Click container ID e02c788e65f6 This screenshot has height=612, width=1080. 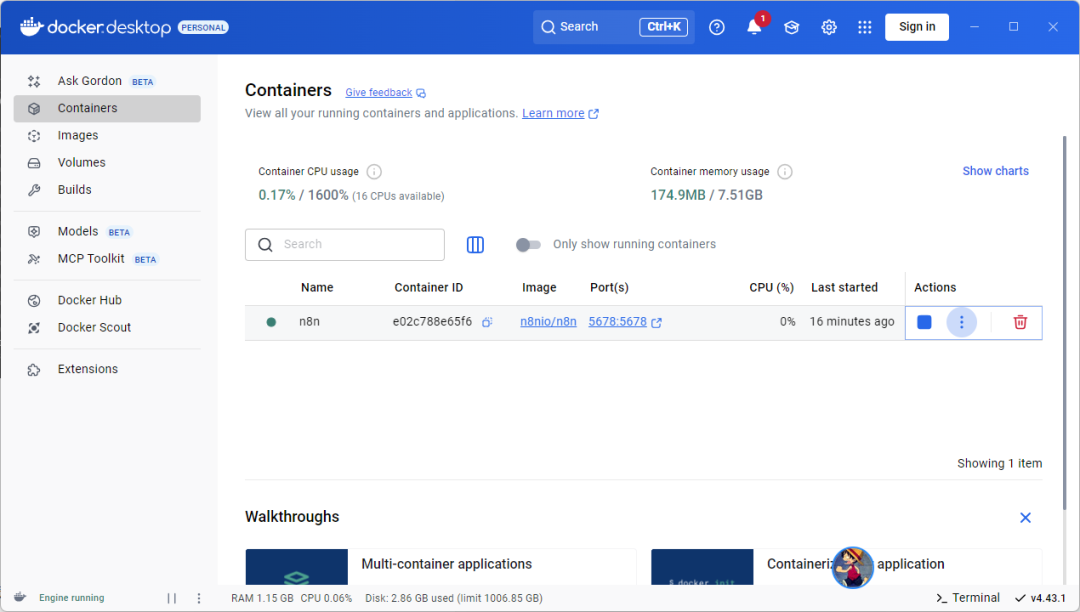pyautogui.click(x=433, y=321)
